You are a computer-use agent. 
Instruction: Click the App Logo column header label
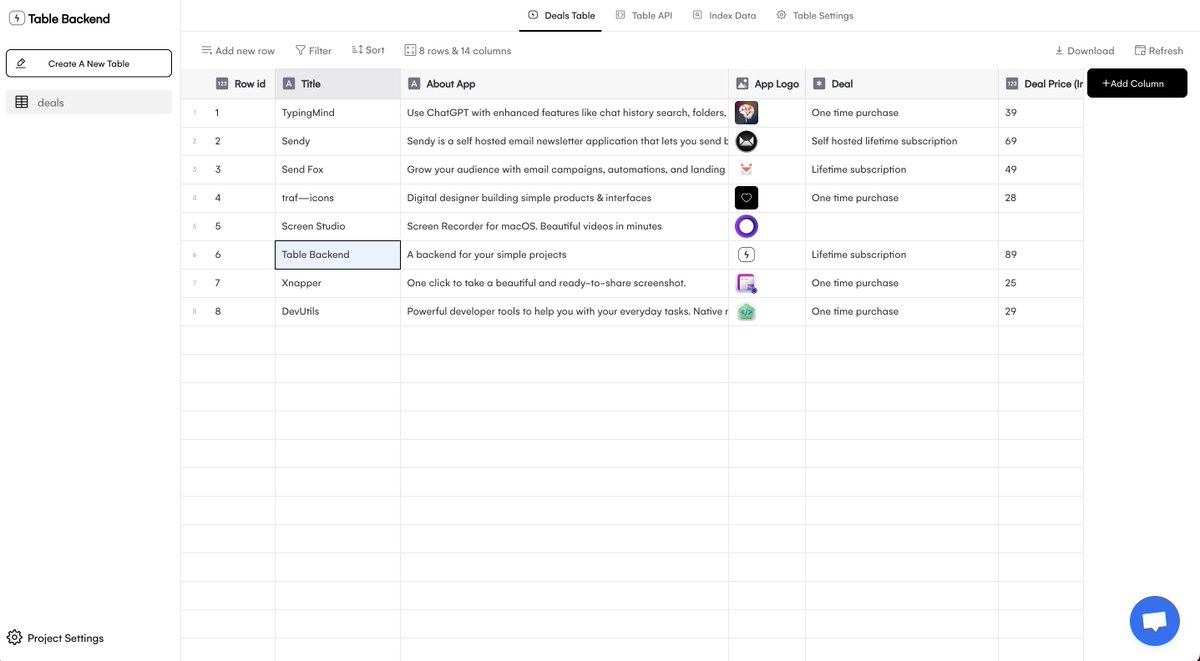click(777, 84)
